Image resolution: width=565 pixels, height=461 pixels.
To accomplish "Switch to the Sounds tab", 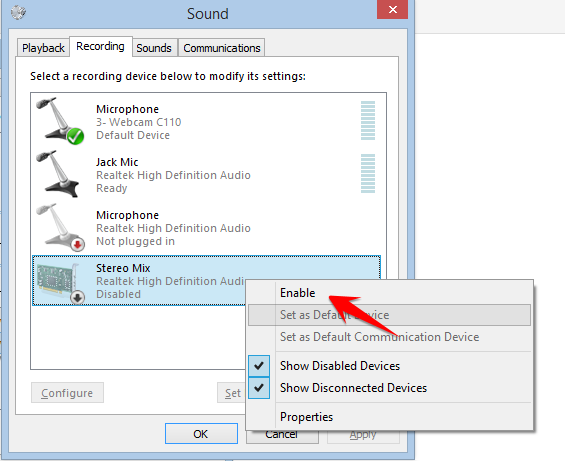I will [154, 48].
